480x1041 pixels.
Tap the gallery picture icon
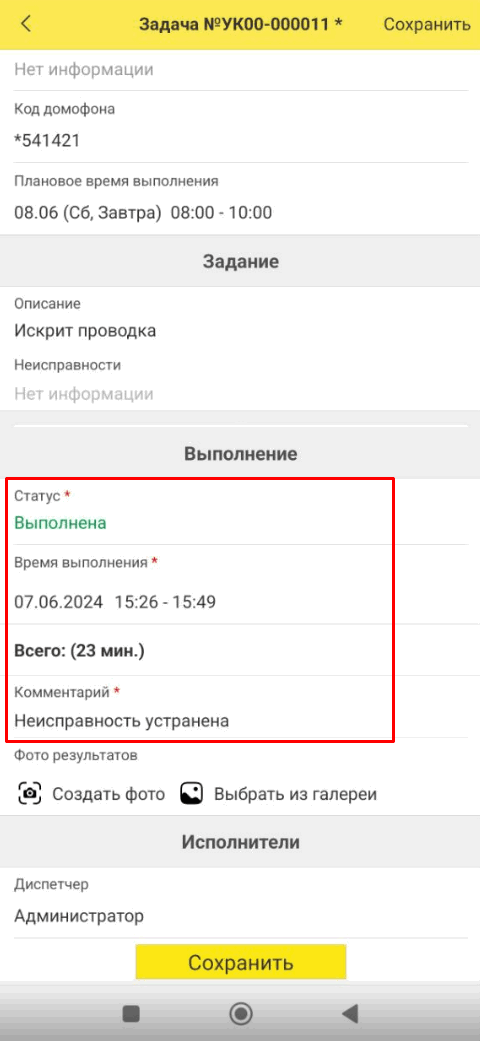coord(191,793)
